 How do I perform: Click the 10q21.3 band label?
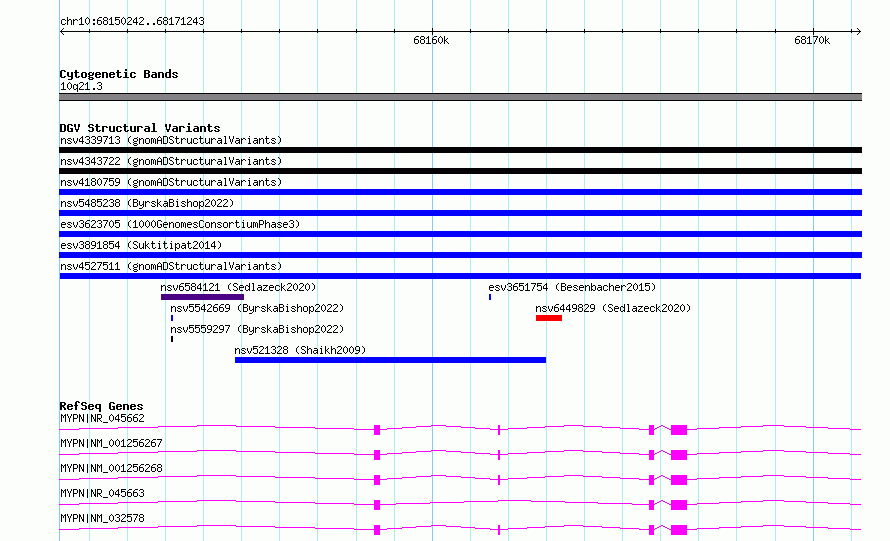point(81,86)
